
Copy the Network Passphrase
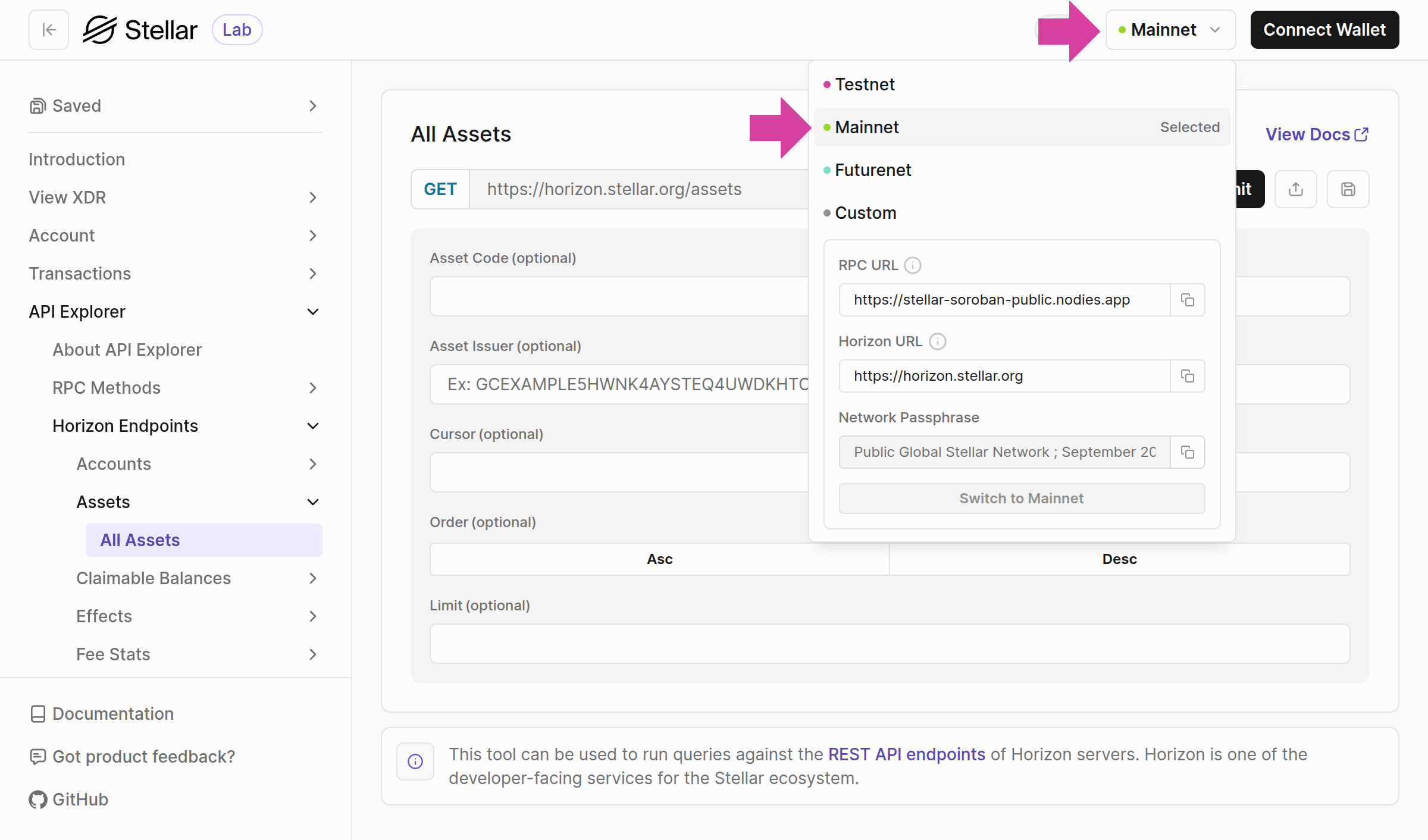pos(1187,452)
